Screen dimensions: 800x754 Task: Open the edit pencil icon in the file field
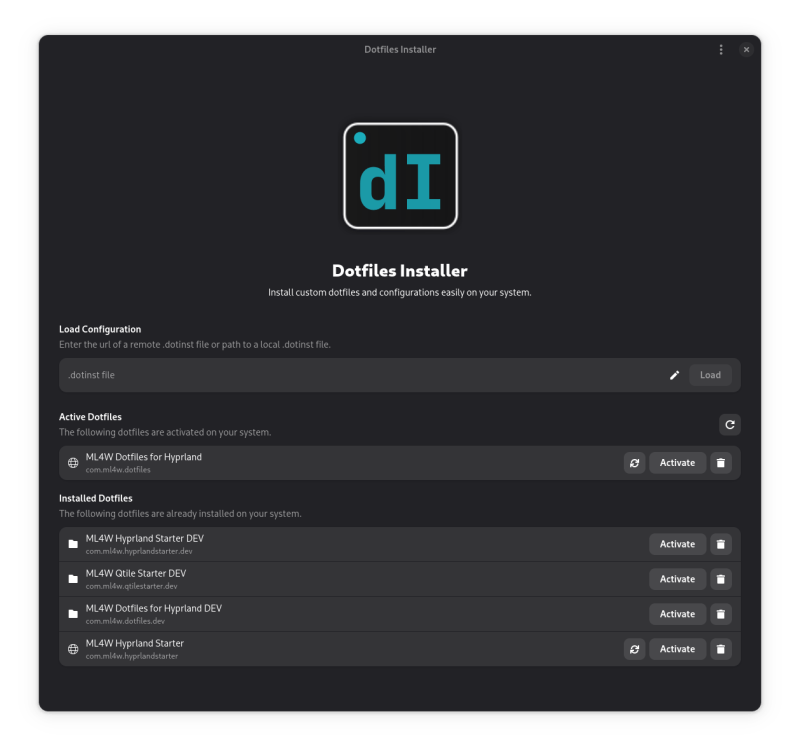(x=674, y=375)
